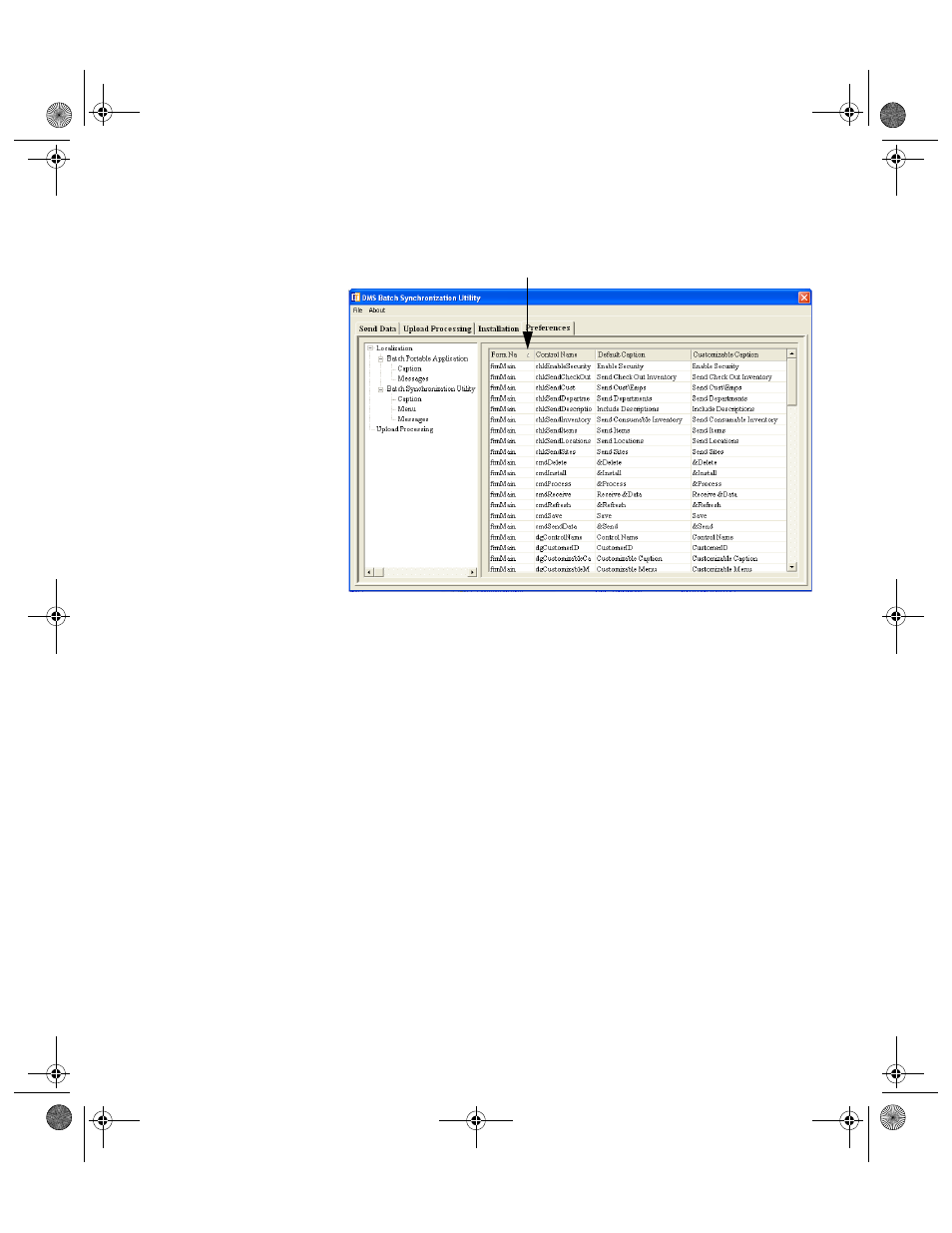Viewport: 952px width, 1233px height.
Task: Click Customizable Caption '&Refresh' cell
Action: (738, 505)
